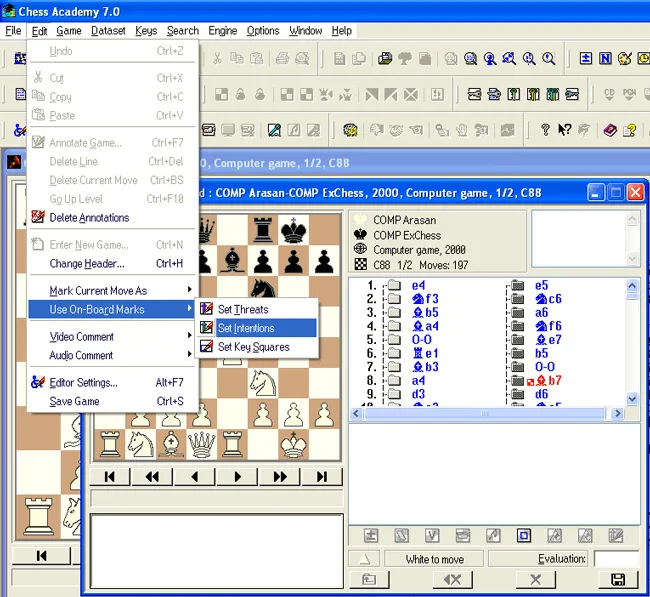Screen dimensions: 650x597
Task: Jump to the first move of game
Action: [110, 477]
